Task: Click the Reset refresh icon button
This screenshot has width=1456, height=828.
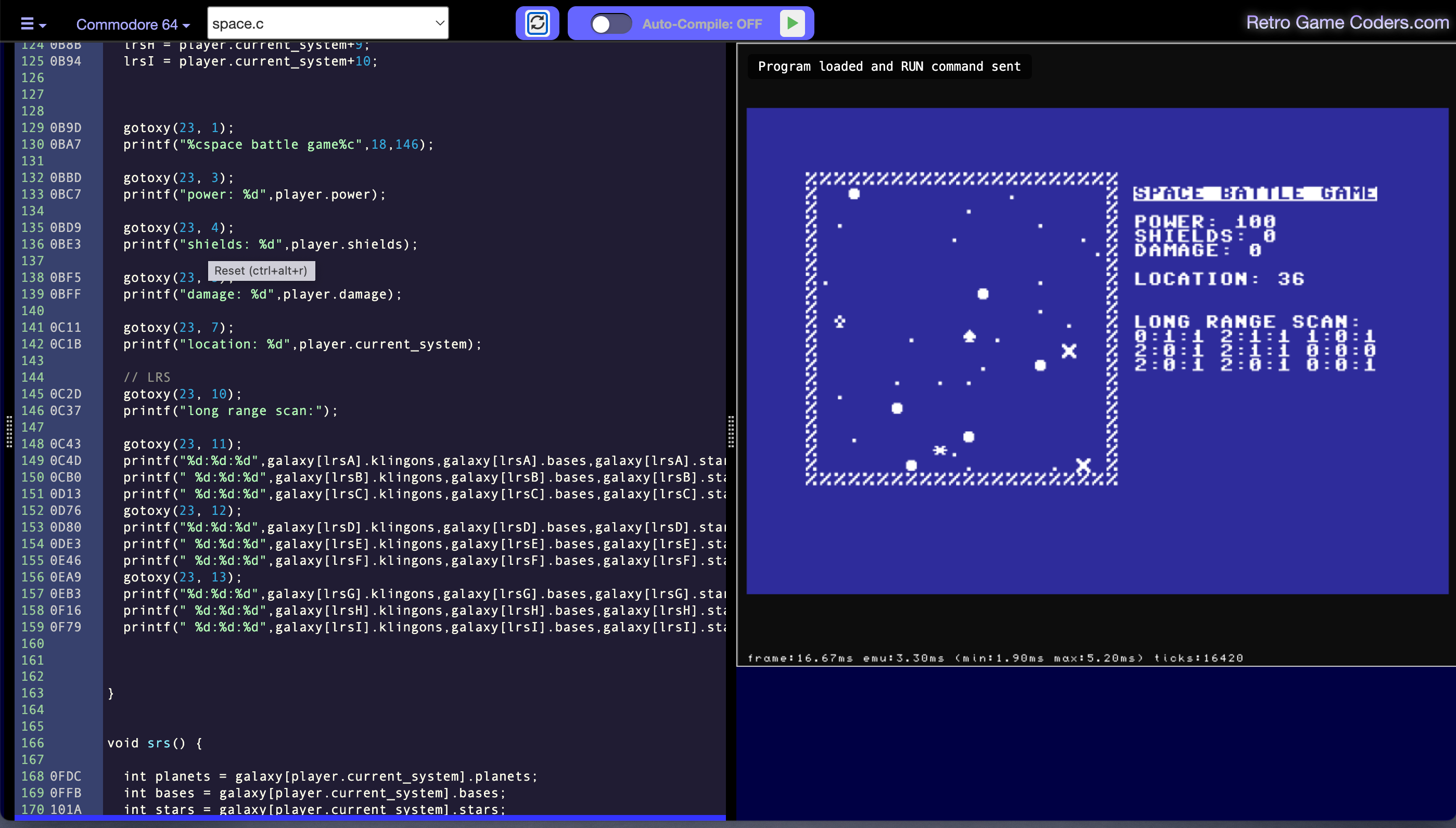Action: pos(537,23)
